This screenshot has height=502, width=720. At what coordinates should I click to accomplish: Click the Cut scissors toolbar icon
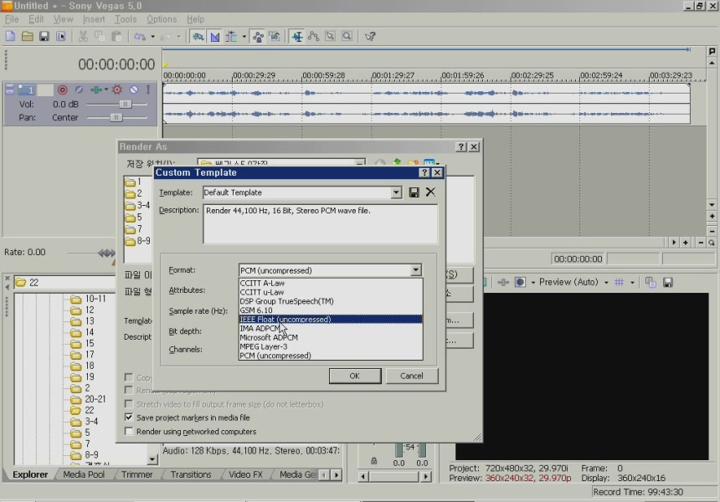click(x=83, y=36)
